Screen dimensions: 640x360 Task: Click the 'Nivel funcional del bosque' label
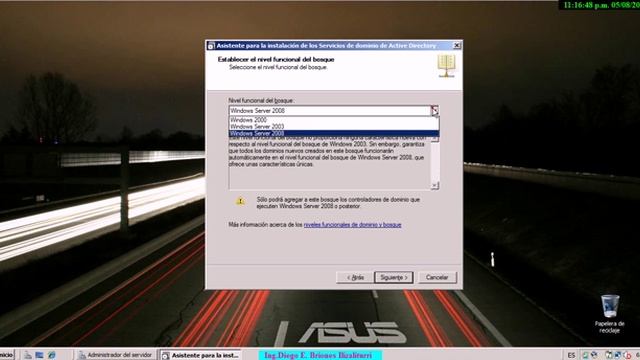pyautogui.click(x=261, y=100)
